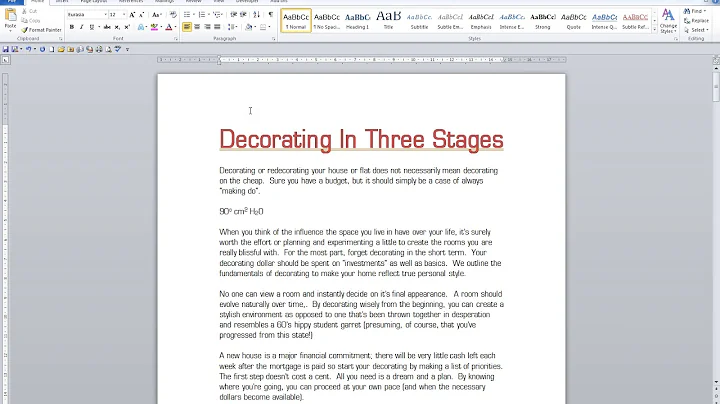Apply the Title style
Viewport: 720px width, 404px height.
(388, 21)
